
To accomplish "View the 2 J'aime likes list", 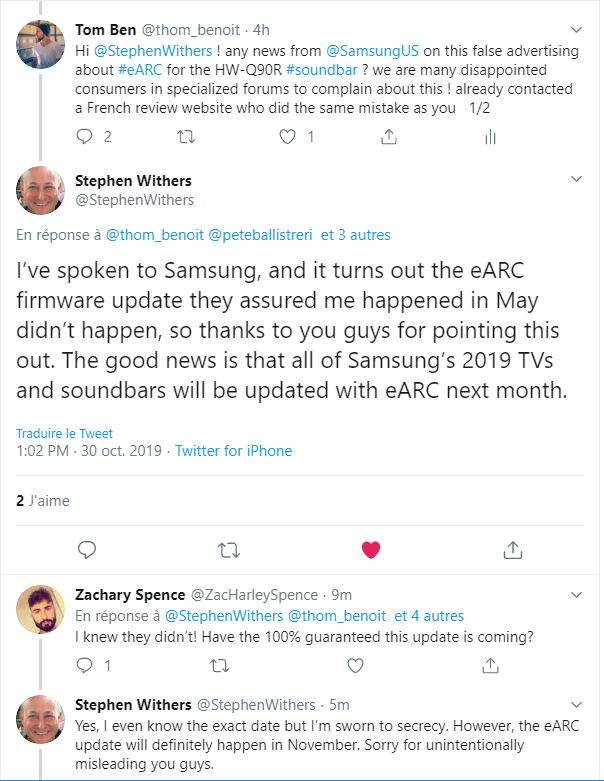I will click(x=43, y=500).
